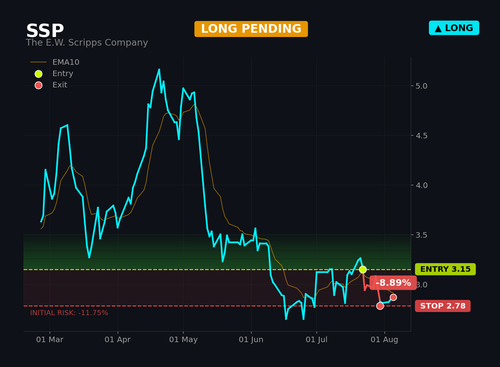The image size is (500, 367).
Task: Click the Entry legend entry
Action: point(54,74)
